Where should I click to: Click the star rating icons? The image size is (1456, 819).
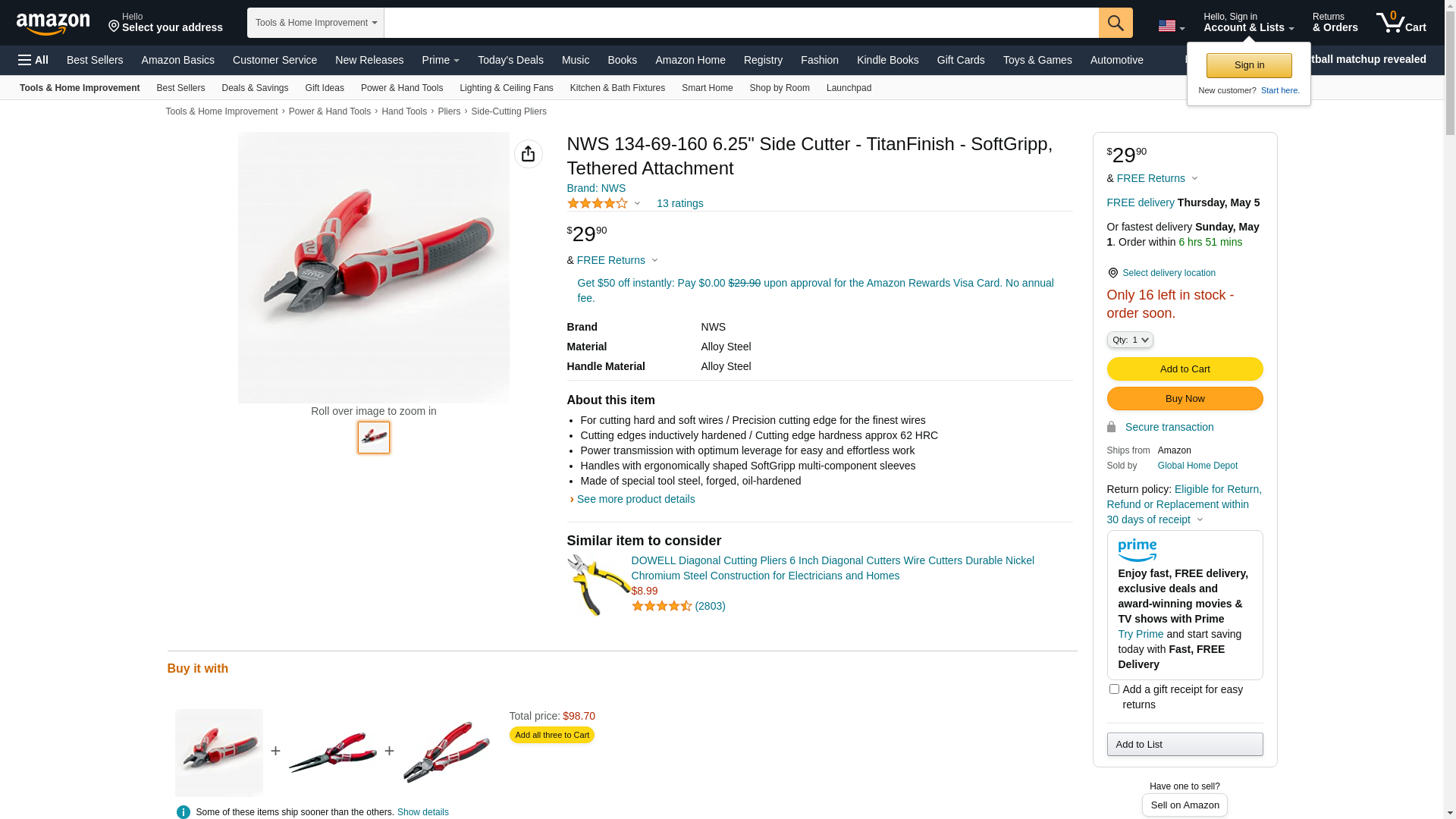click(x=598, y=203)
